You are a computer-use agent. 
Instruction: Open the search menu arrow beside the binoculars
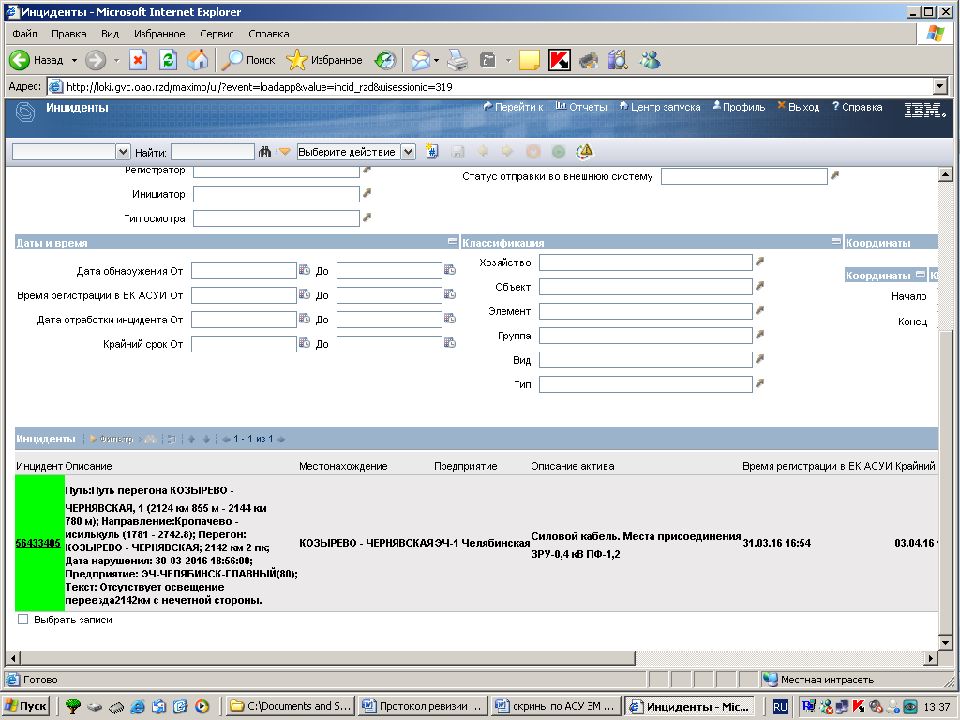[x=284, y=151]
